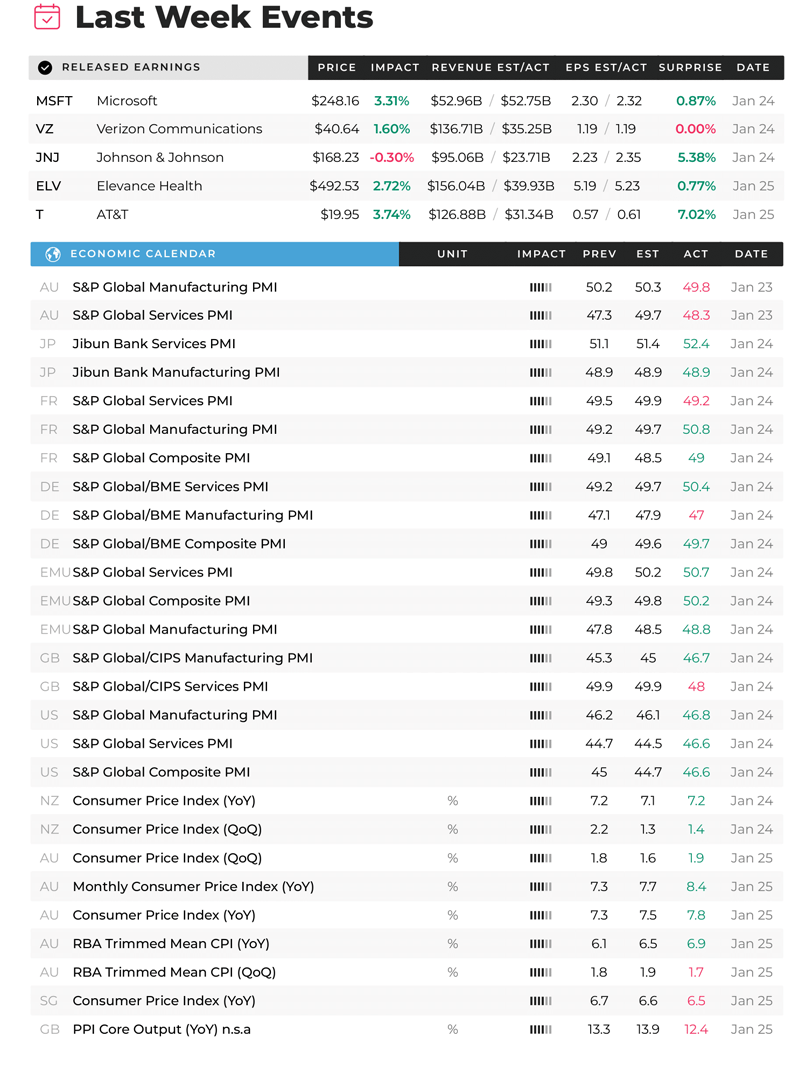Click the 12.4 actual value for PPI Core Output
The image size is (806, 1067).
696,1030
